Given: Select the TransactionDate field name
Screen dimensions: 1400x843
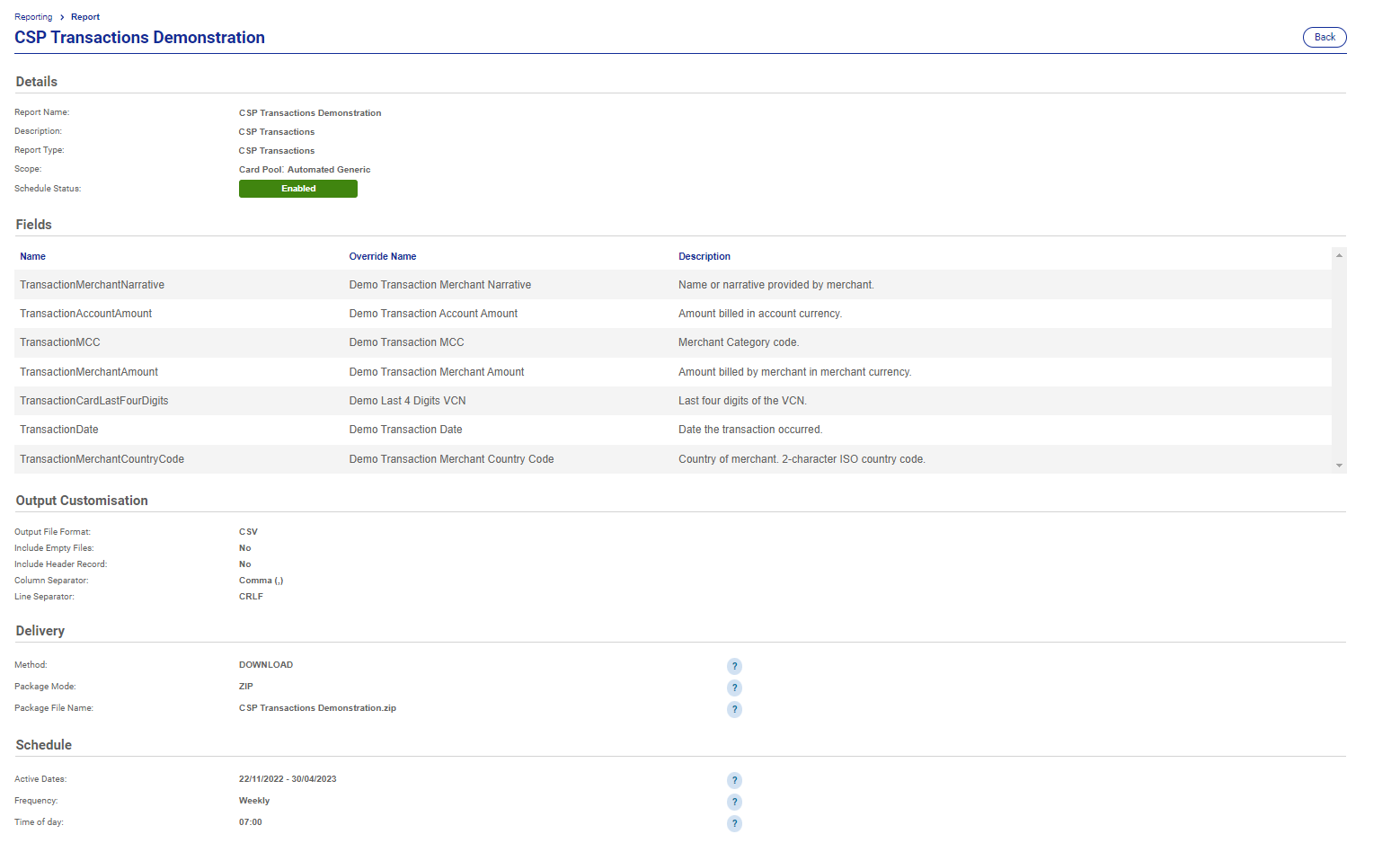Looking at the screenshot, I should pyautogui.click(x=59, y=430).
